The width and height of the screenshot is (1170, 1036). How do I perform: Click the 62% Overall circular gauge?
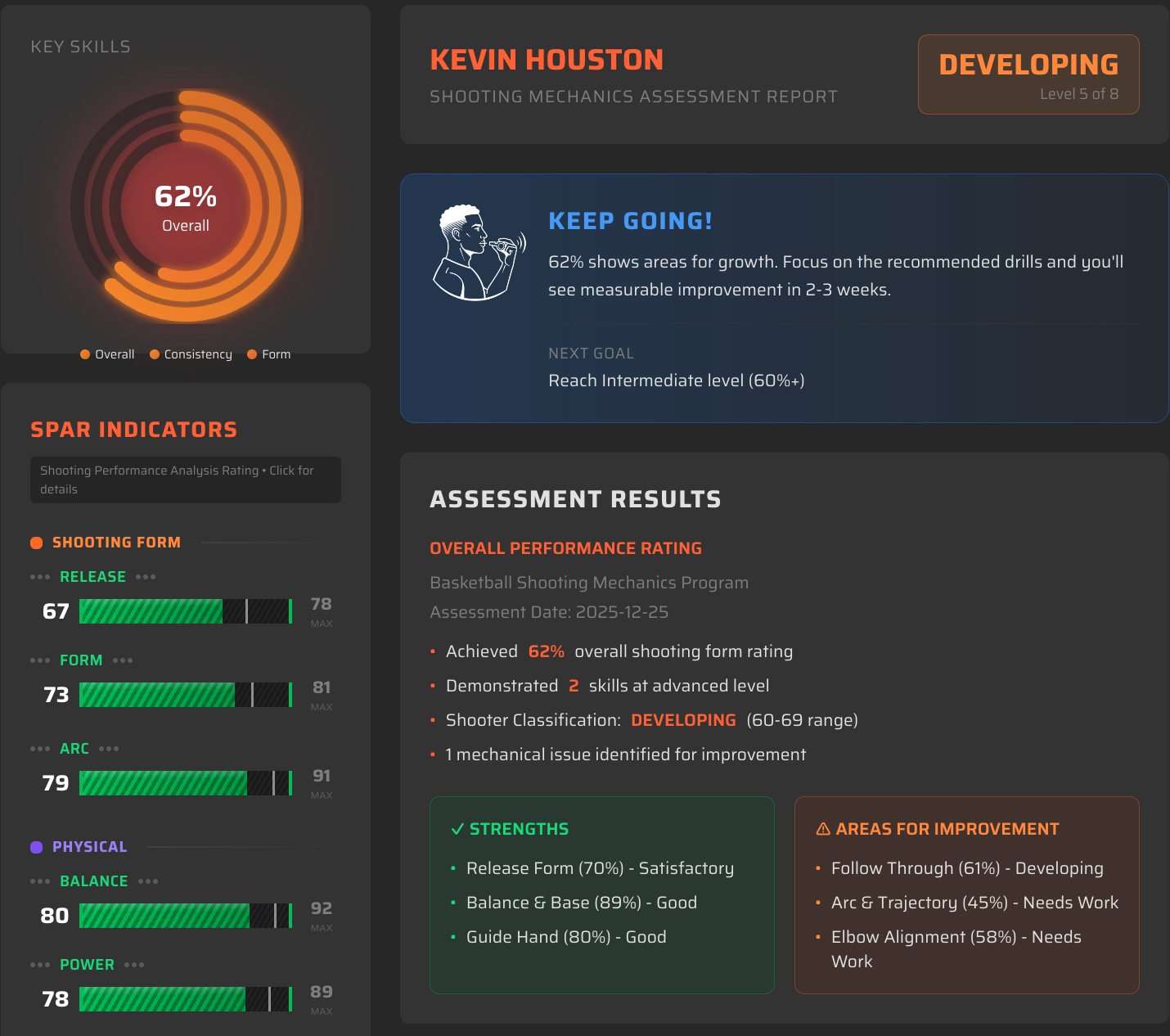[x=185, y=206]
